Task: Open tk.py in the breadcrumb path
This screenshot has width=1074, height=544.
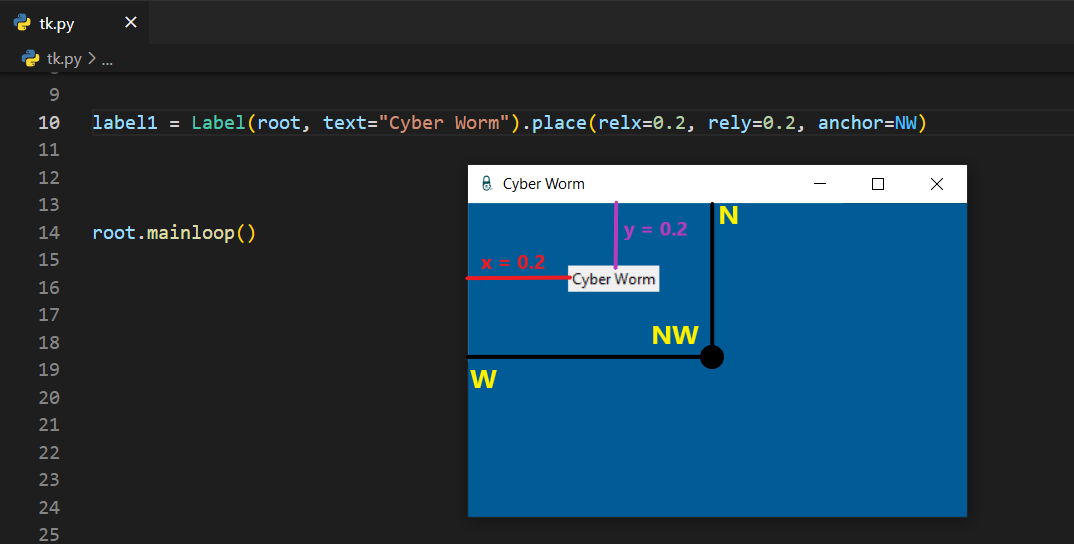Action: pyautogui.click(x=65, y=59)
